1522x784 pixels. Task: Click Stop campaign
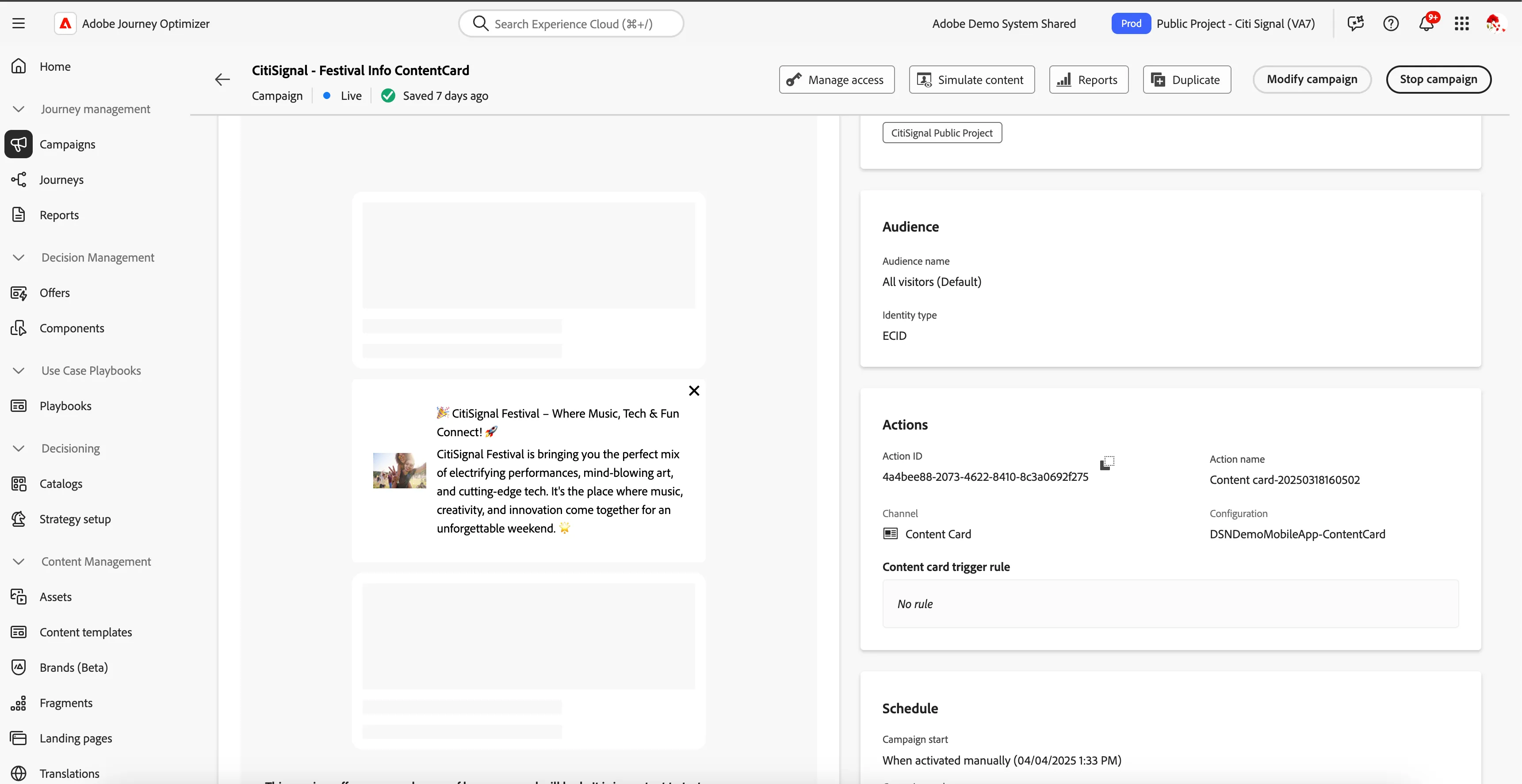1439,80
